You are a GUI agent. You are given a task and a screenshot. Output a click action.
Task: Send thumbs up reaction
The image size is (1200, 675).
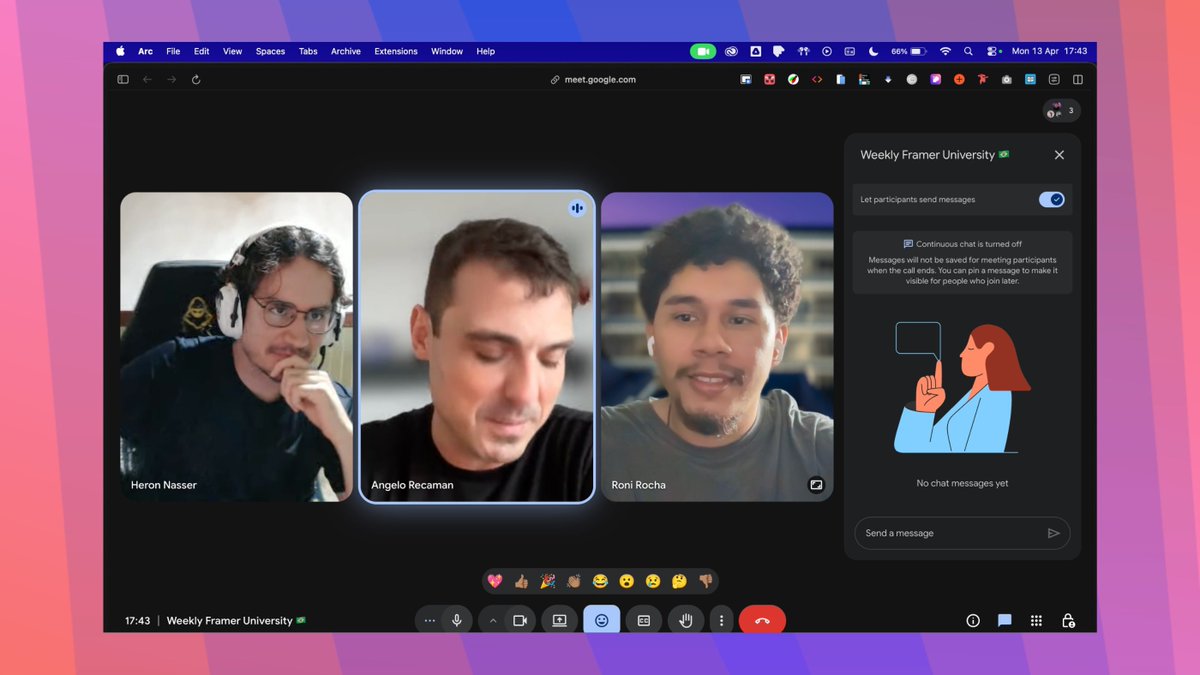[x=521, y=581]
